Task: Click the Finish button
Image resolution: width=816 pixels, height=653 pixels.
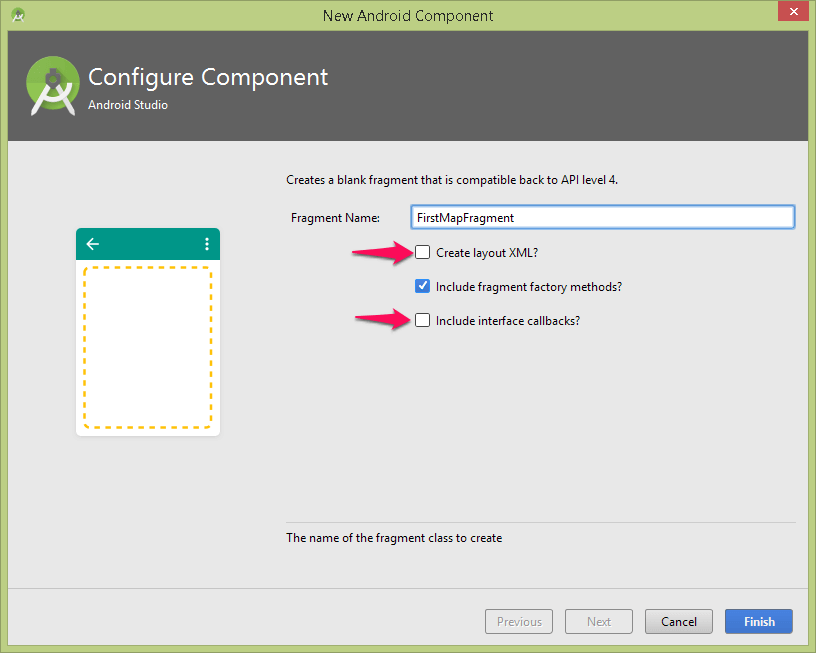Action: [x=759, y=621]
